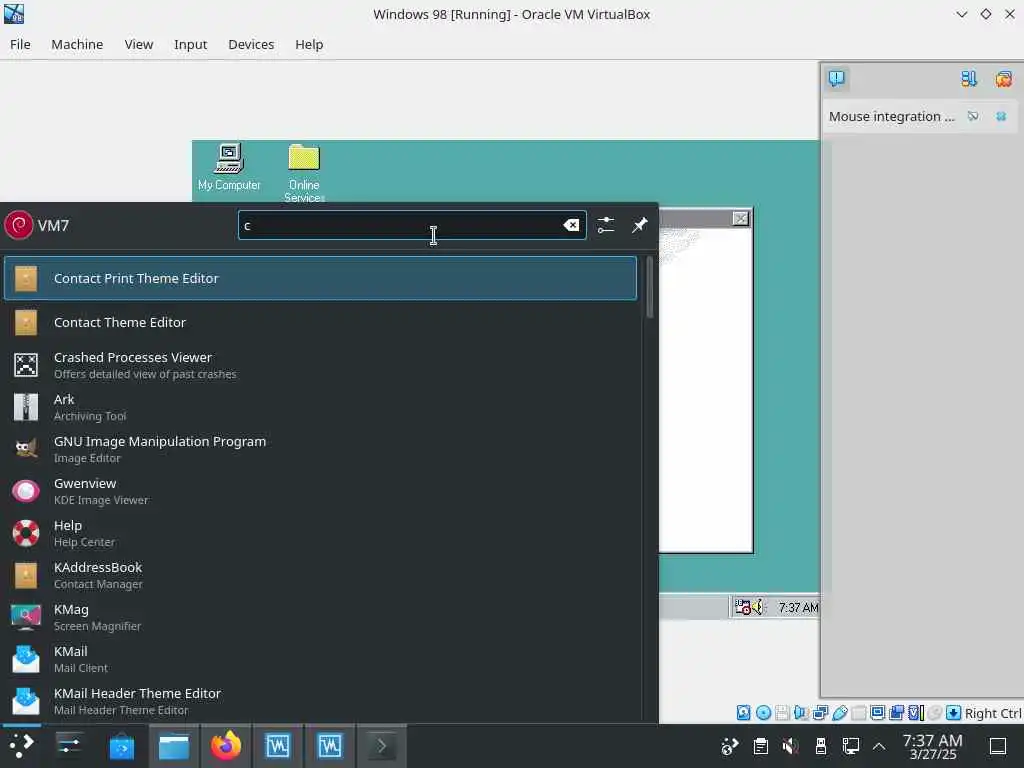Clear the launcher search field text

tap(571, 225)
